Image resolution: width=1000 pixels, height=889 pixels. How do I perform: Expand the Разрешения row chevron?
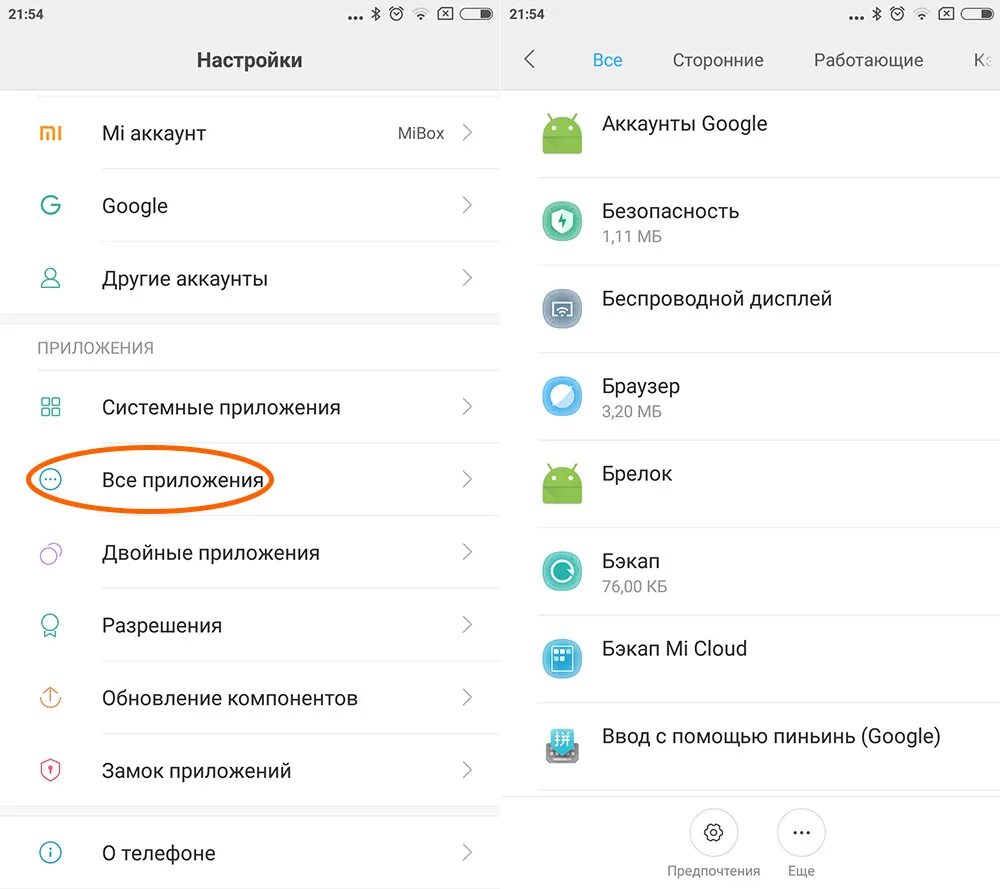(x=467, y=625)
